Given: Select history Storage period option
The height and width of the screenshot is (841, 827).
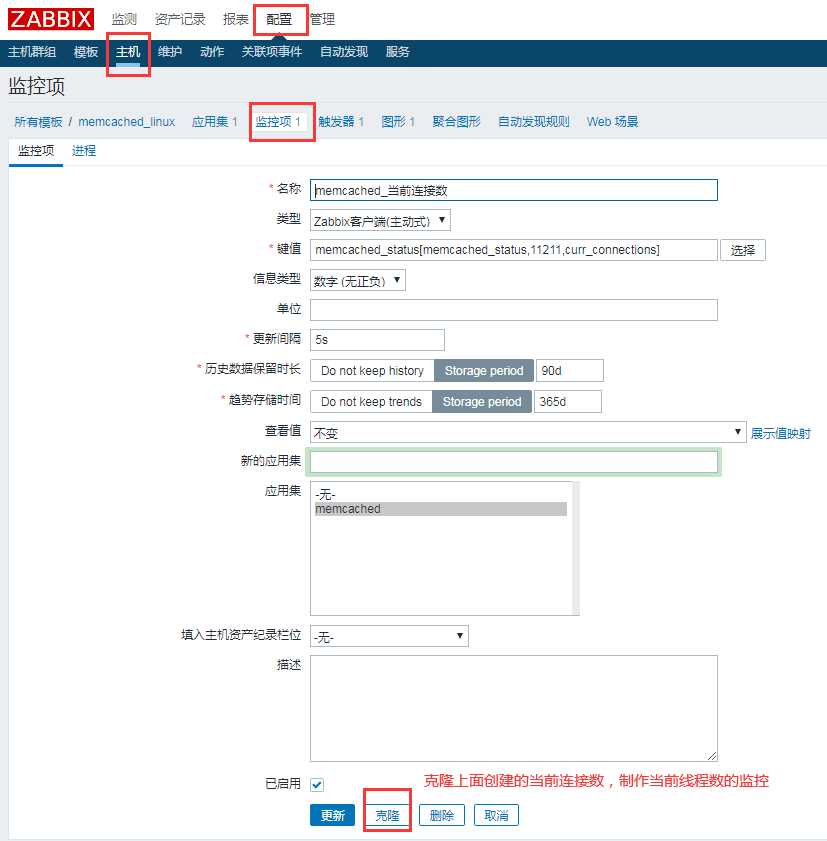Looking at the screenshot, I should [x=484, y=371].
